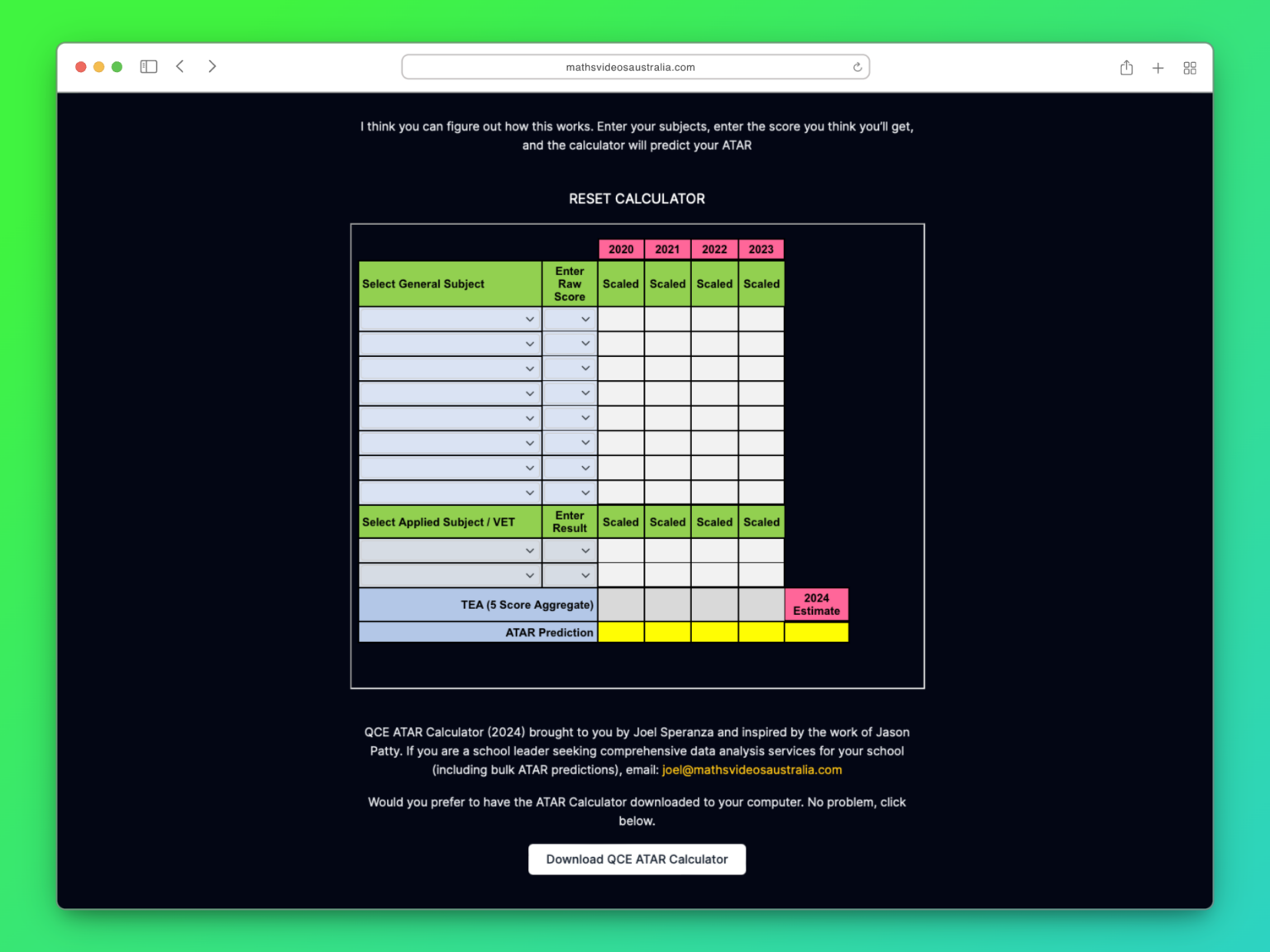Open the share menu icon
Viewport: 1270px width, 952px height.
[x=1126, y=68]
